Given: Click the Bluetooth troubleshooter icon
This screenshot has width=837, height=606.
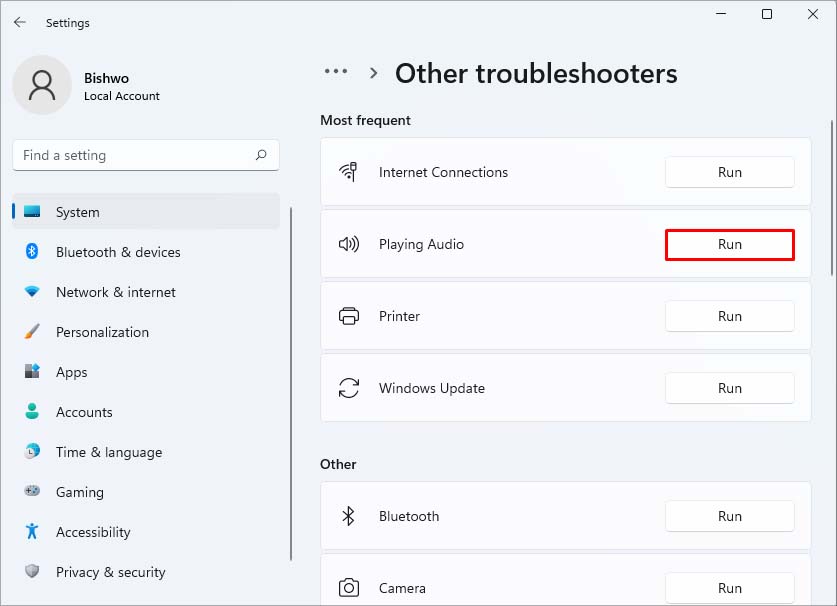Looking at the screenshot, I should (x=349, y=516).
